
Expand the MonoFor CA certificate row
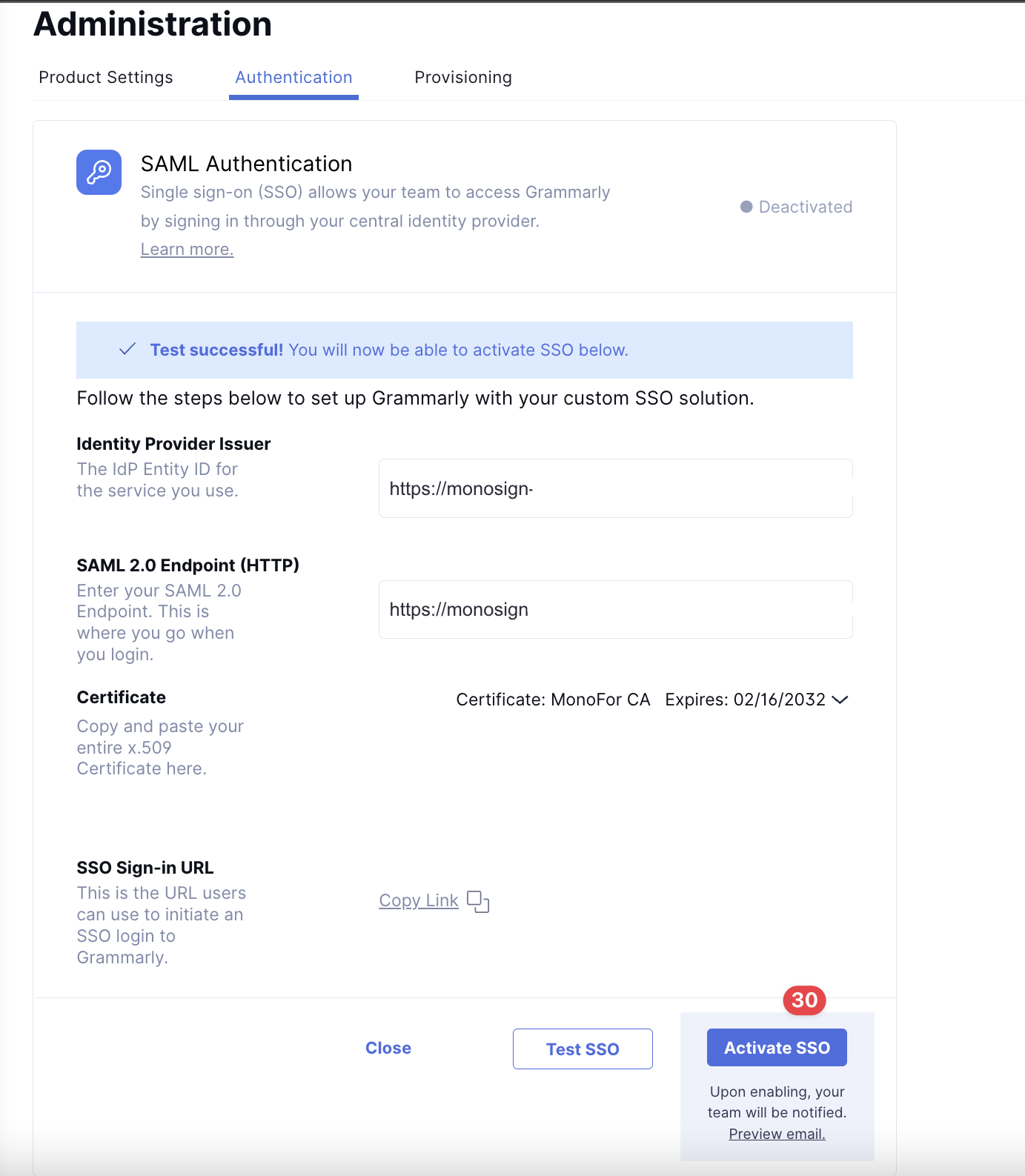tap(553, 700)
